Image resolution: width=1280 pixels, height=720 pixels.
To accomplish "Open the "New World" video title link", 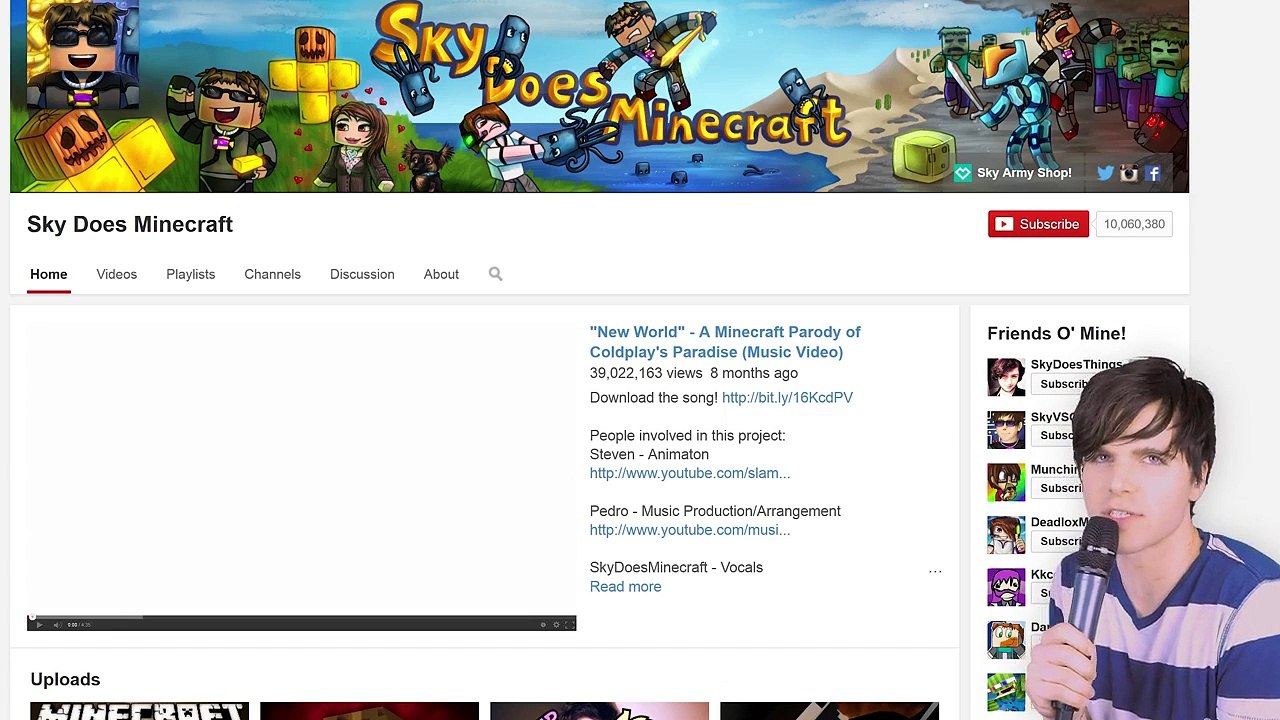I will [725, 342].
